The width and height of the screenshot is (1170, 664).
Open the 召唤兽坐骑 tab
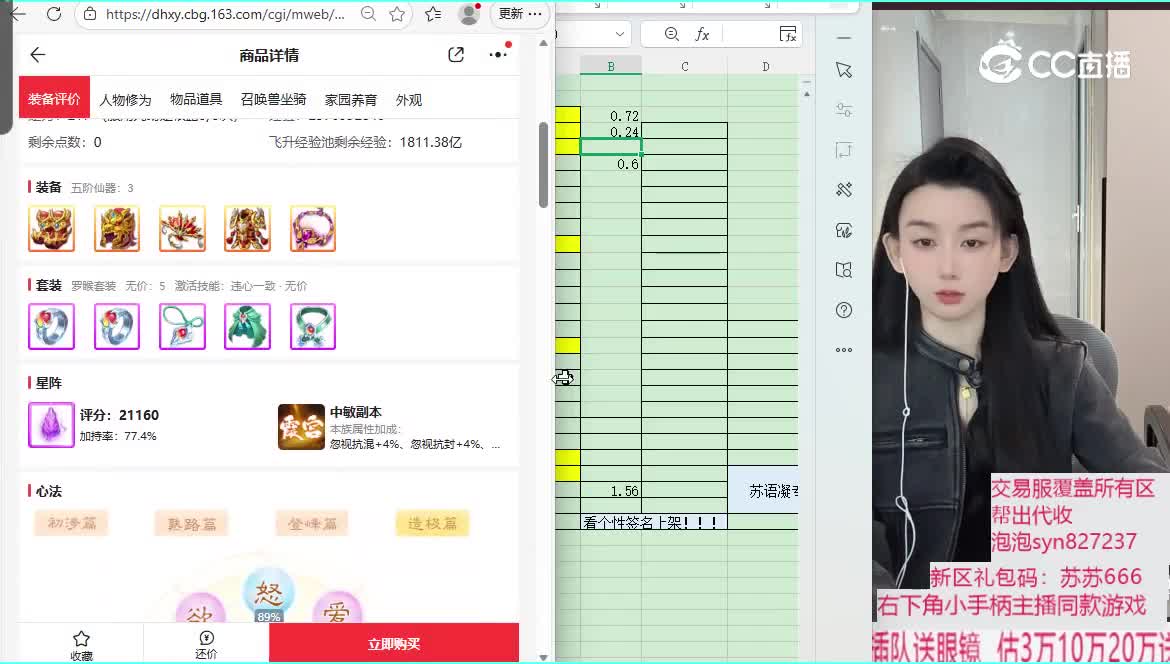coord(273,99)
